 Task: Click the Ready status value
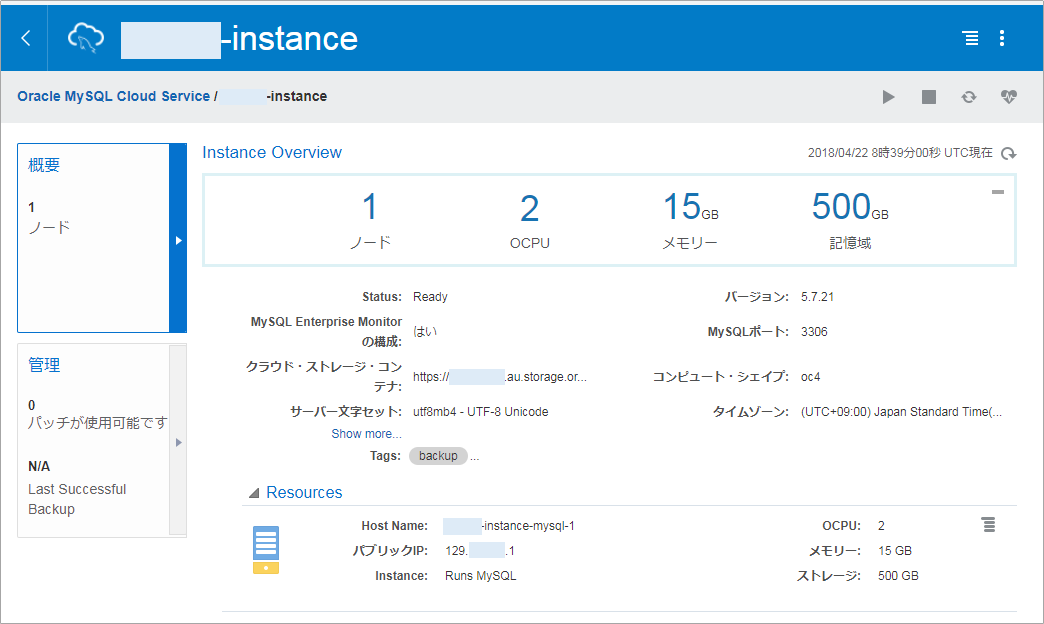(430, 297)
